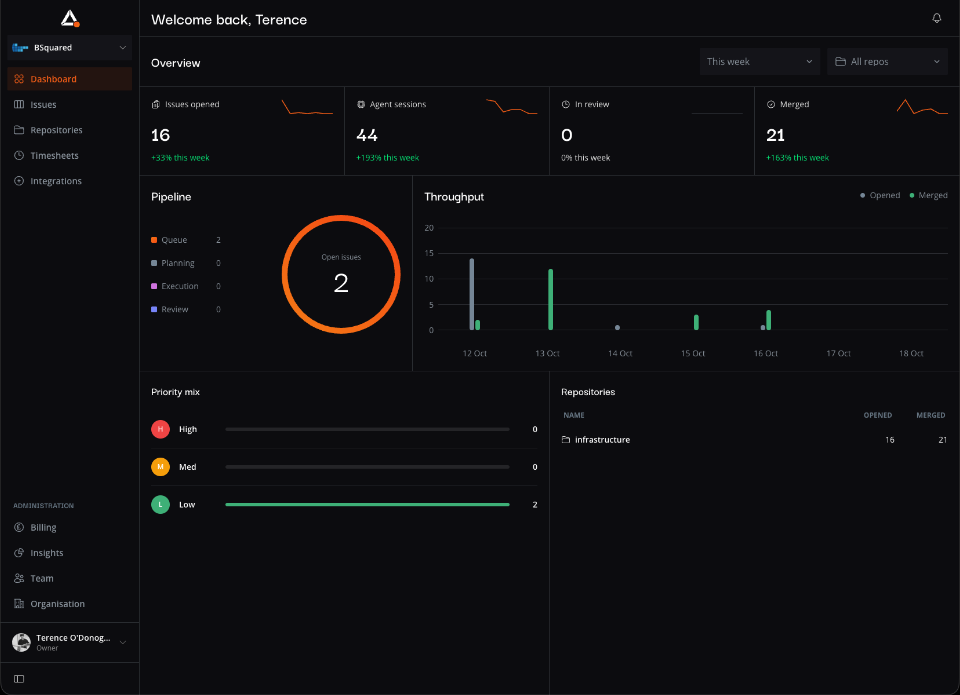Click the Issues sidebar icon
Image resolution: width=960 pixels, height=695 pixels.
coord(19,105)
